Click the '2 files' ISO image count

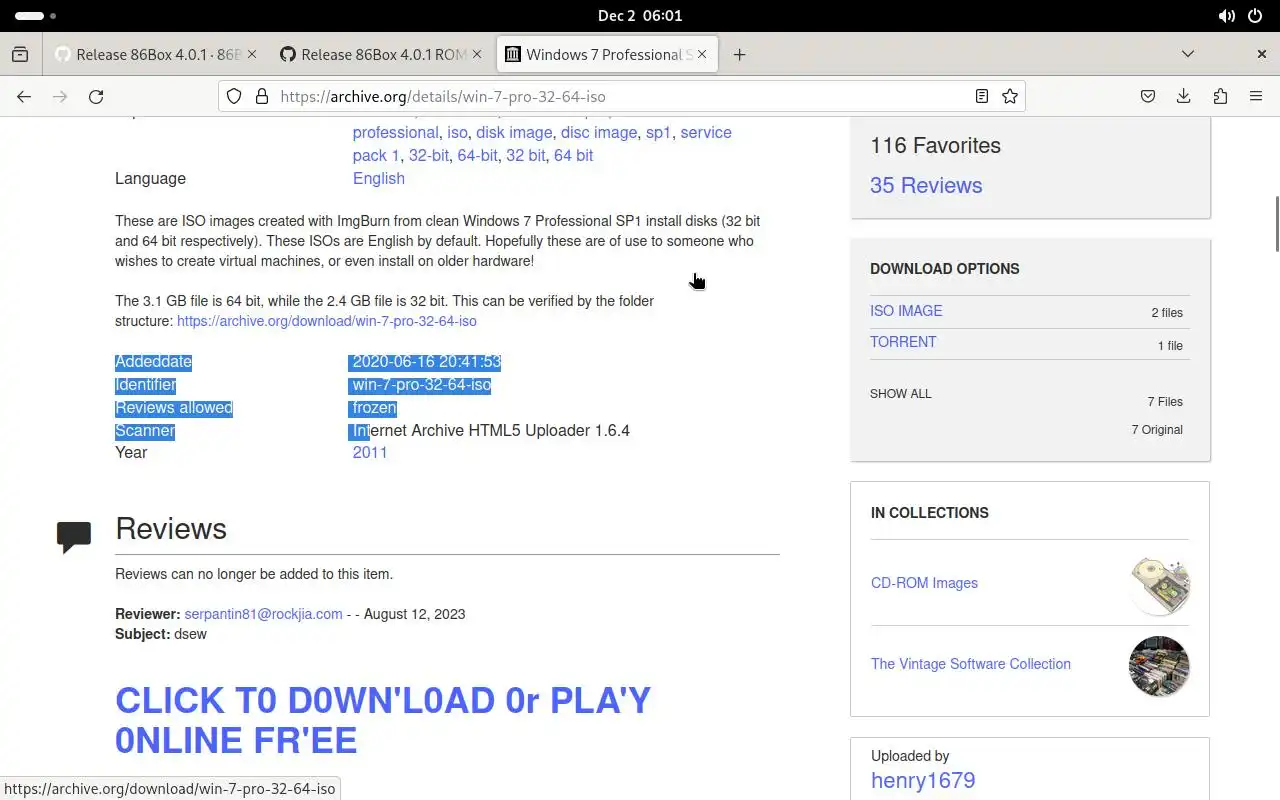pos(1167,313)
